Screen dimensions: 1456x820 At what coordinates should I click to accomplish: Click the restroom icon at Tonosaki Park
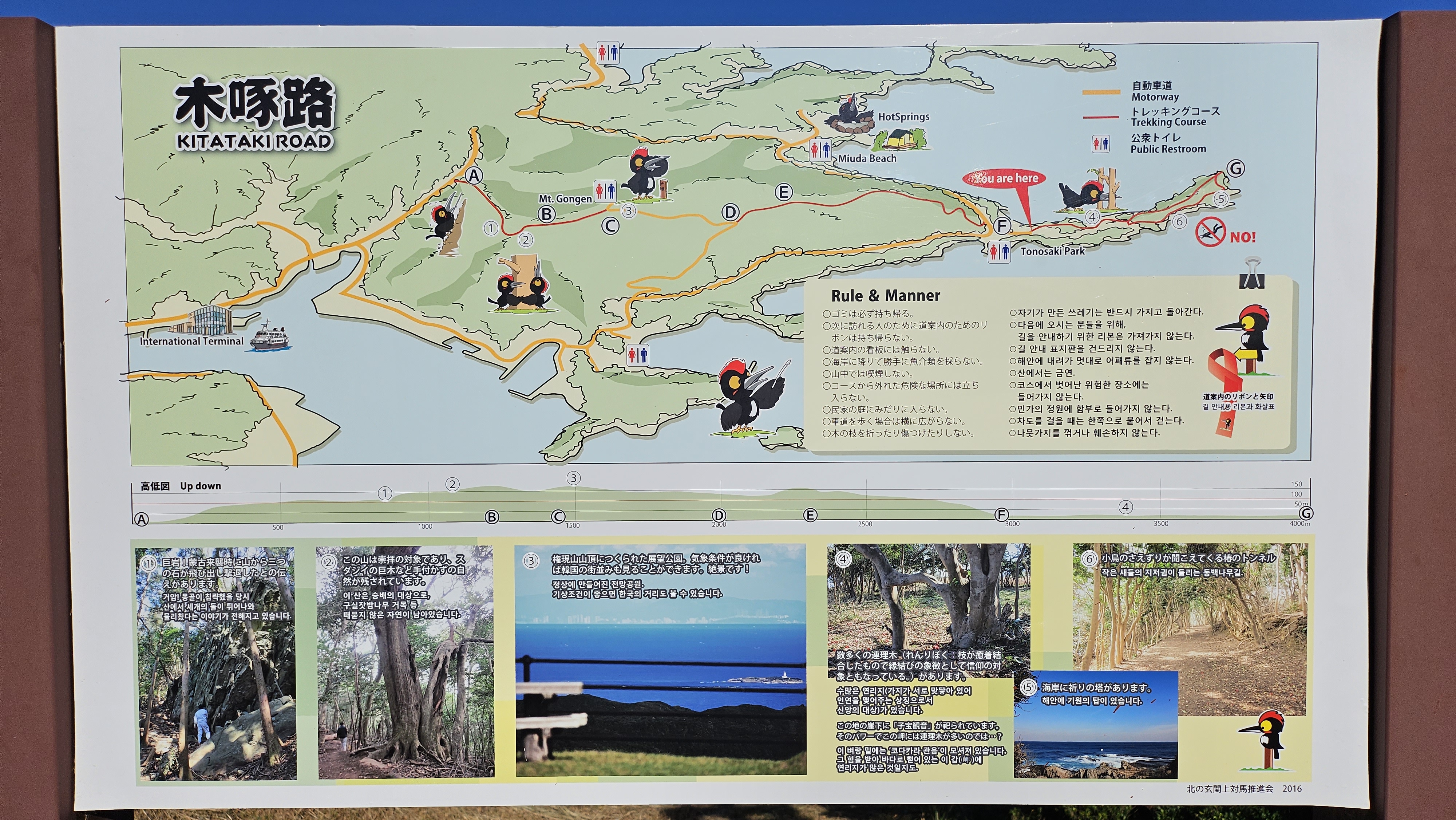999,252
